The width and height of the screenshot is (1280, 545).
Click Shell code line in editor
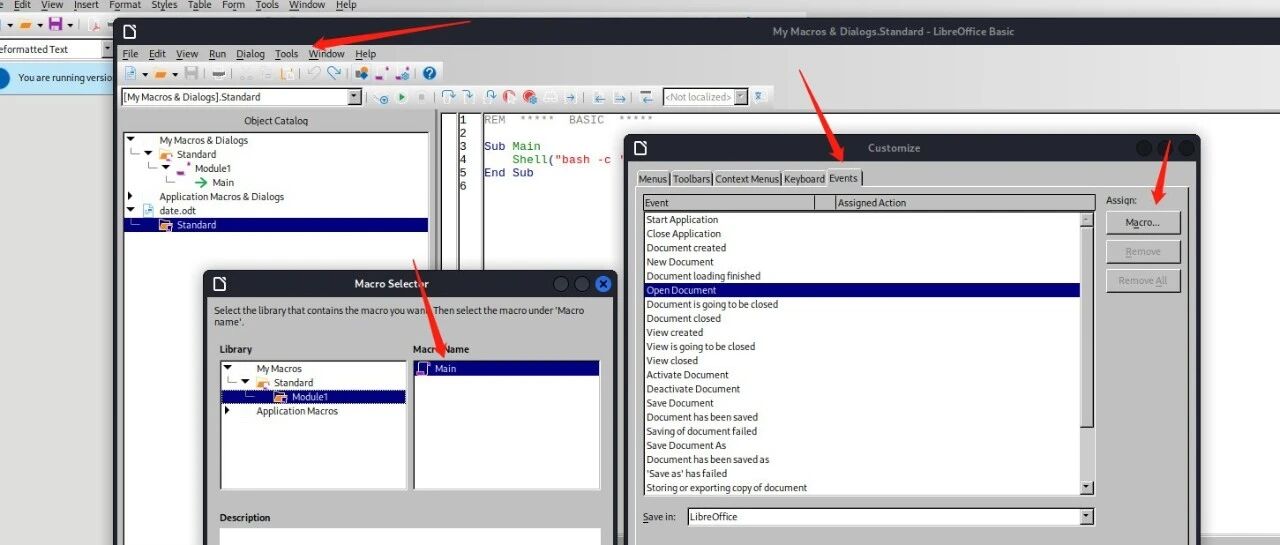(568, 160)
